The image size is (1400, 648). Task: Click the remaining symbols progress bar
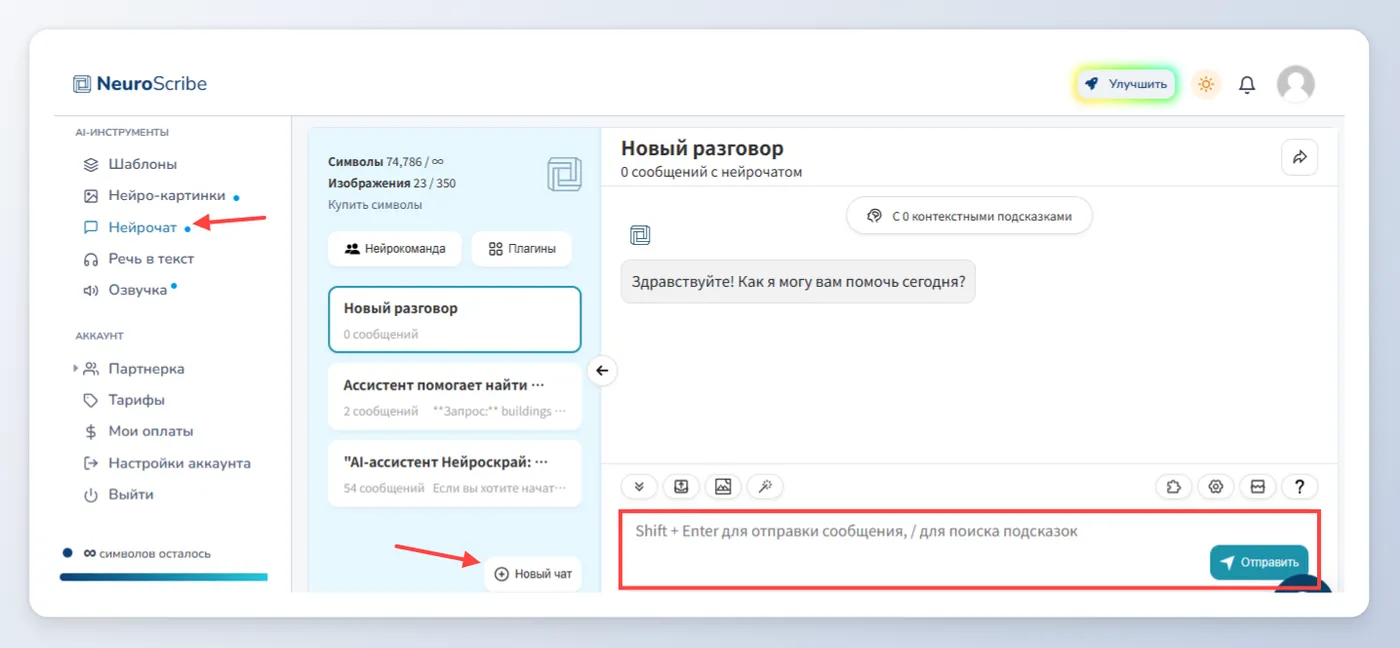[164, 577]
